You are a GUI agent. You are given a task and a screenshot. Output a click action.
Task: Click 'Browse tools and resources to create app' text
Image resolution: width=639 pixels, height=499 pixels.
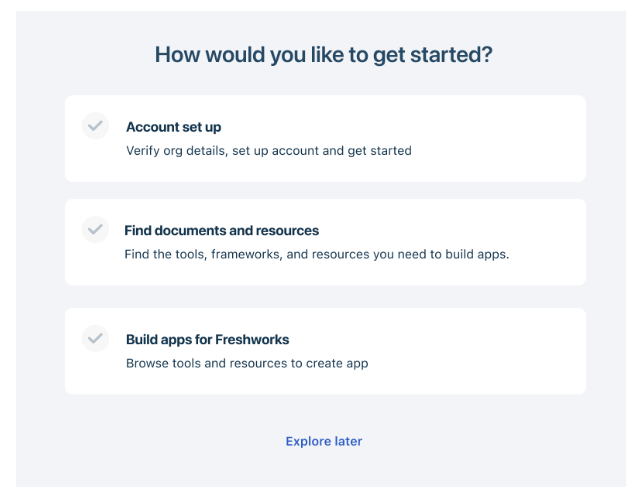(247, 363)
